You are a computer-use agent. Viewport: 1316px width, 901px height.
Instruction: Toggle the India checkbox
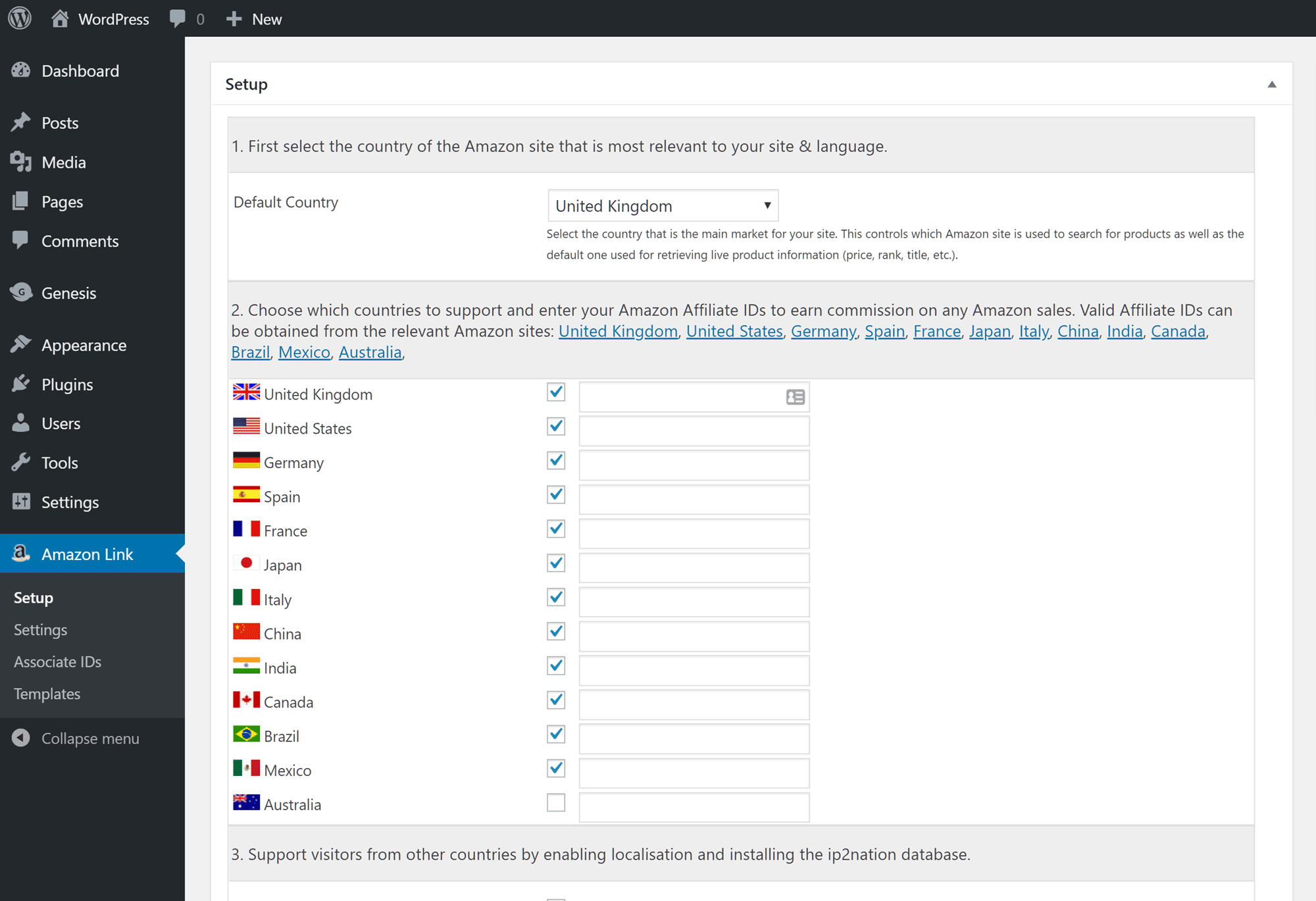tap(556, 666)
